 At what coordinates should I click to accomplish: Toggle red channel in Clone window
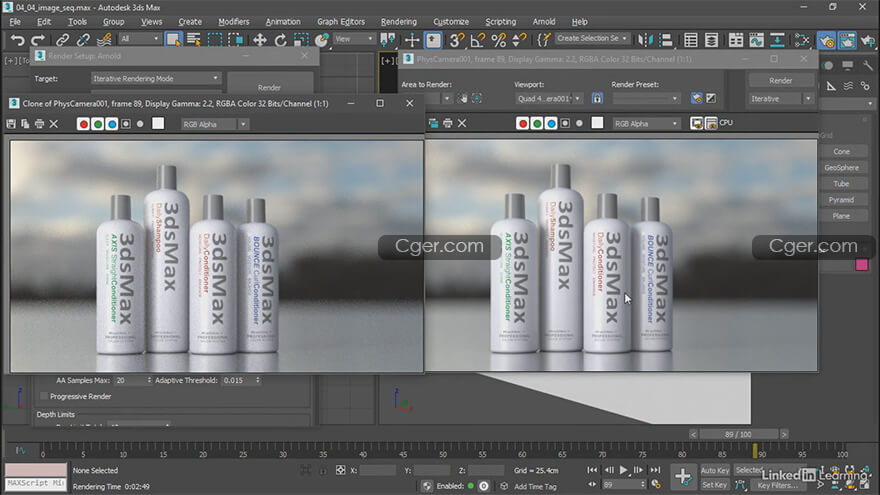pyautogui.click(x=84, y=124)
